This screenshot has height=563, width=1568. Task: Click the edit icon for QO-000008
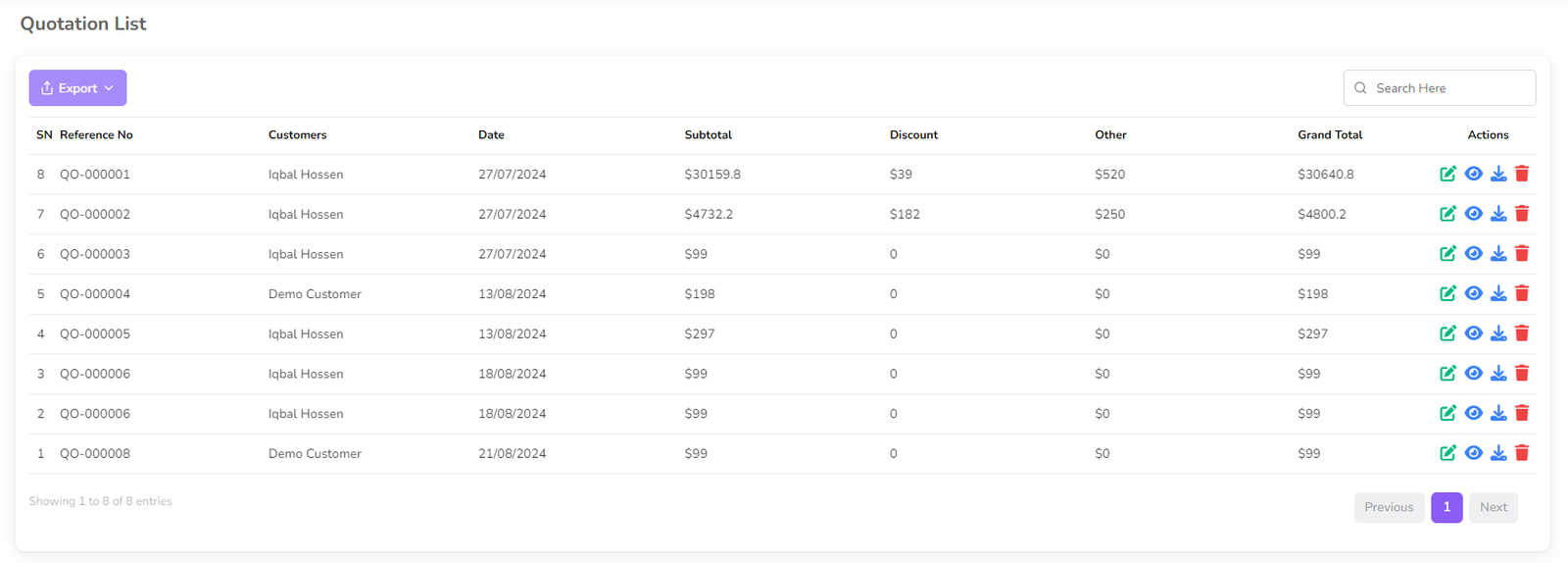pyautogui.click(x=1447, y=453)
